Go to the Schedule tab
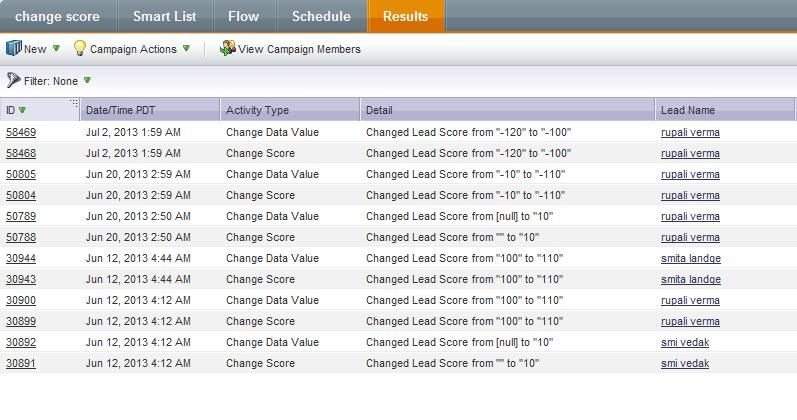797x420 pixels. click(321, 16)
